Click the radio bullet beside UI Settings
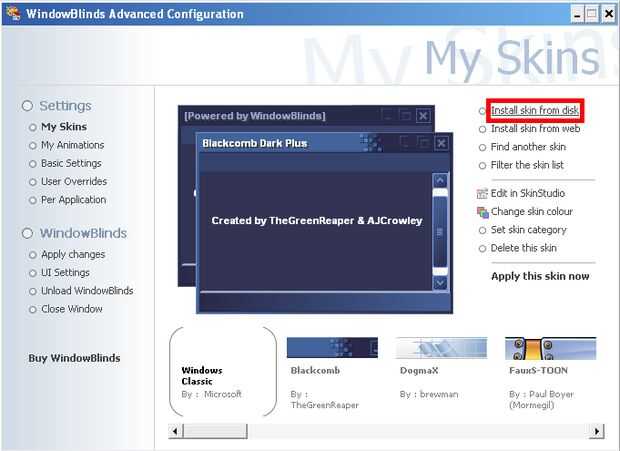This screenshot has height=451, width=620. [x=33, y=273]
